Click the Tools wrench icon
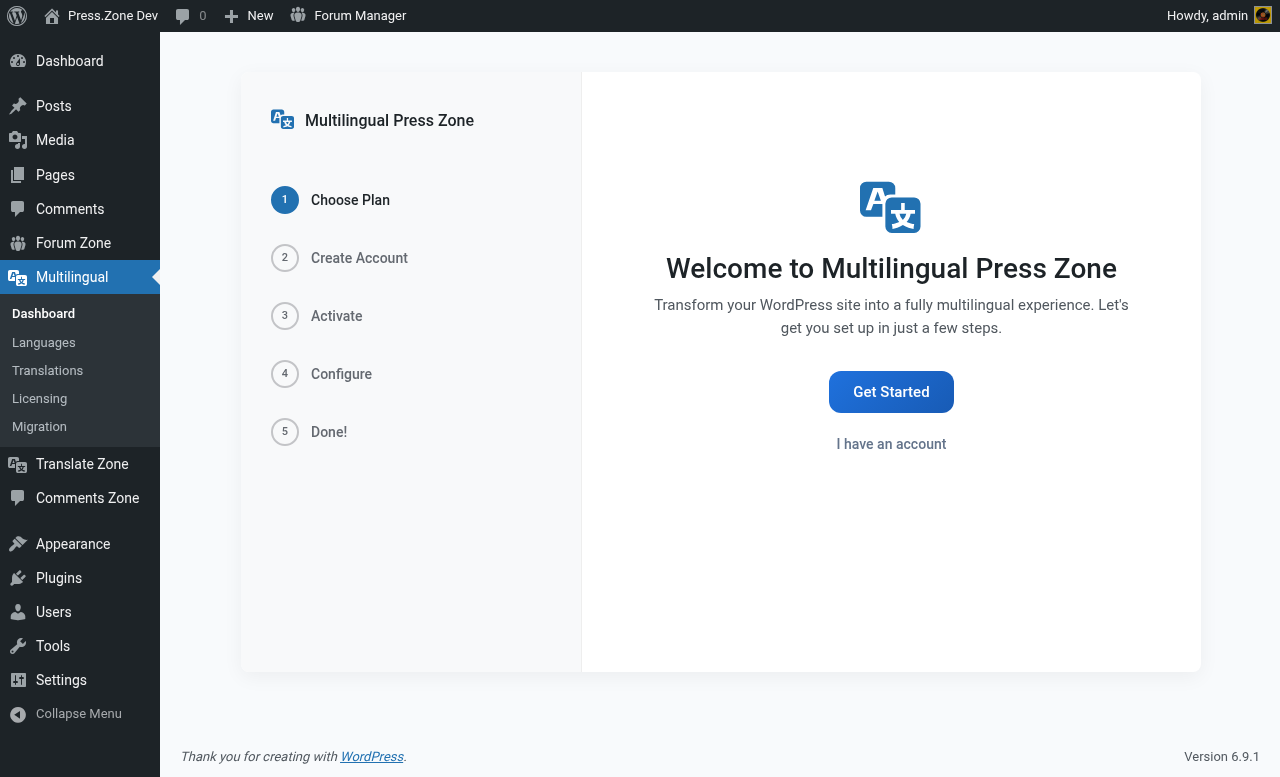The width and height of the screenshot is (1280, 777). point(18,646)
